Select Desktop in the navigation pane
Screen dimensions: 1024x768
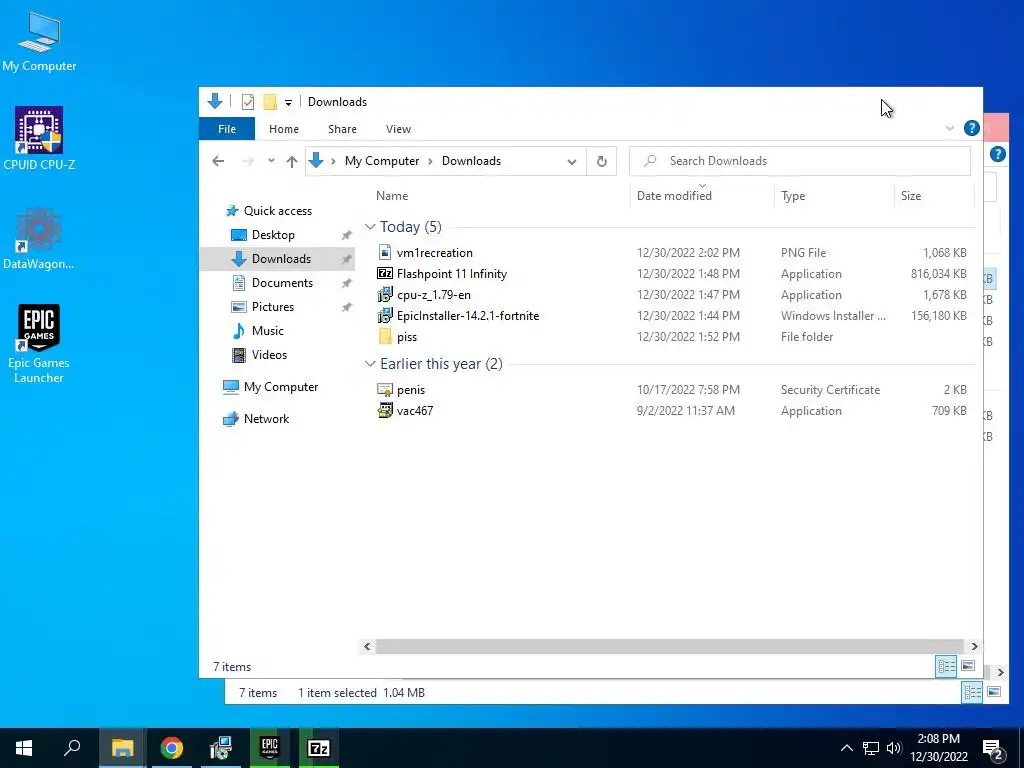tap(273, 234)
